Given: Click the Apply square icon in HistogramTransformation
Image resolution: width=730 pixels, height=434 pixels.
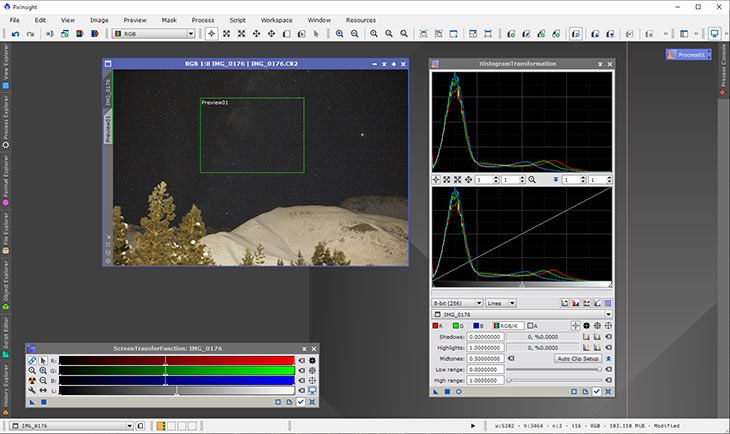Looking at the screenshot, I should coord(446,391).
